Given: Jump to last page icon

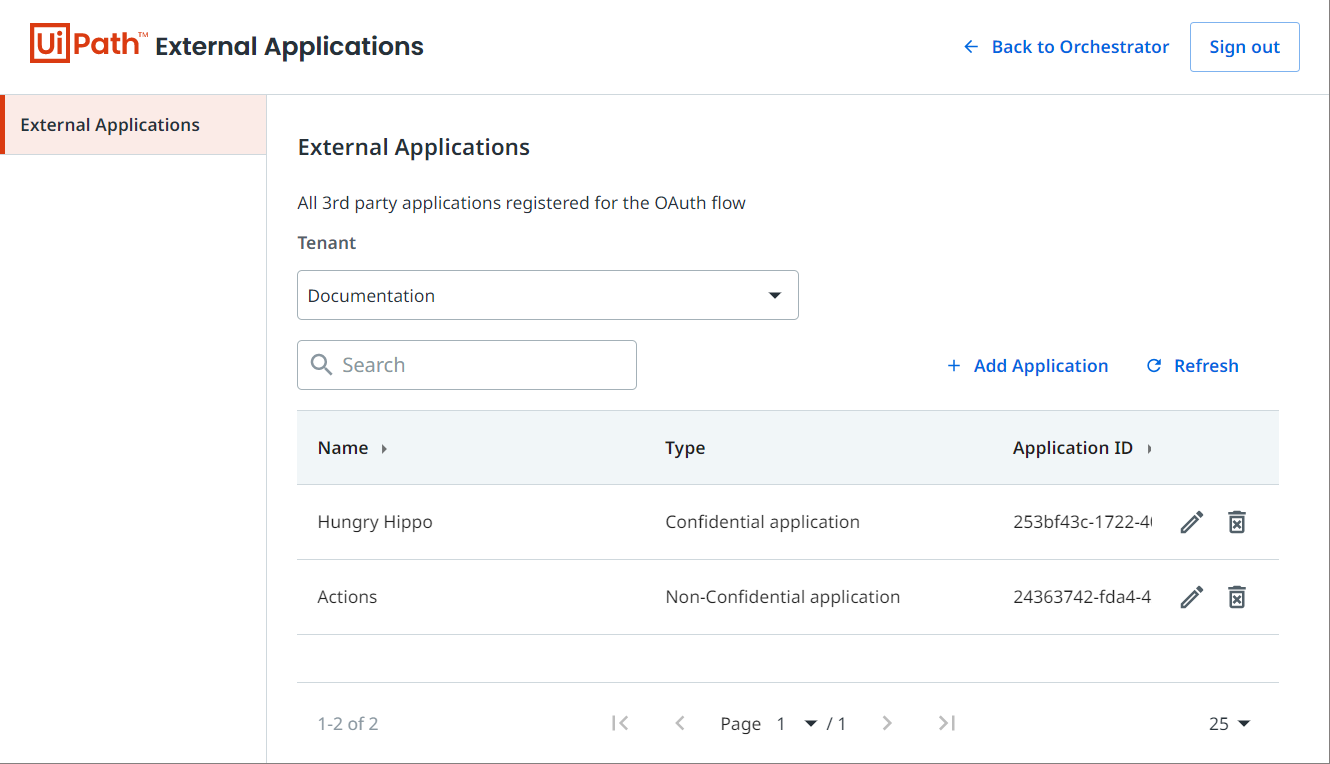Looking at the screenshot, I should coord(947,723).
